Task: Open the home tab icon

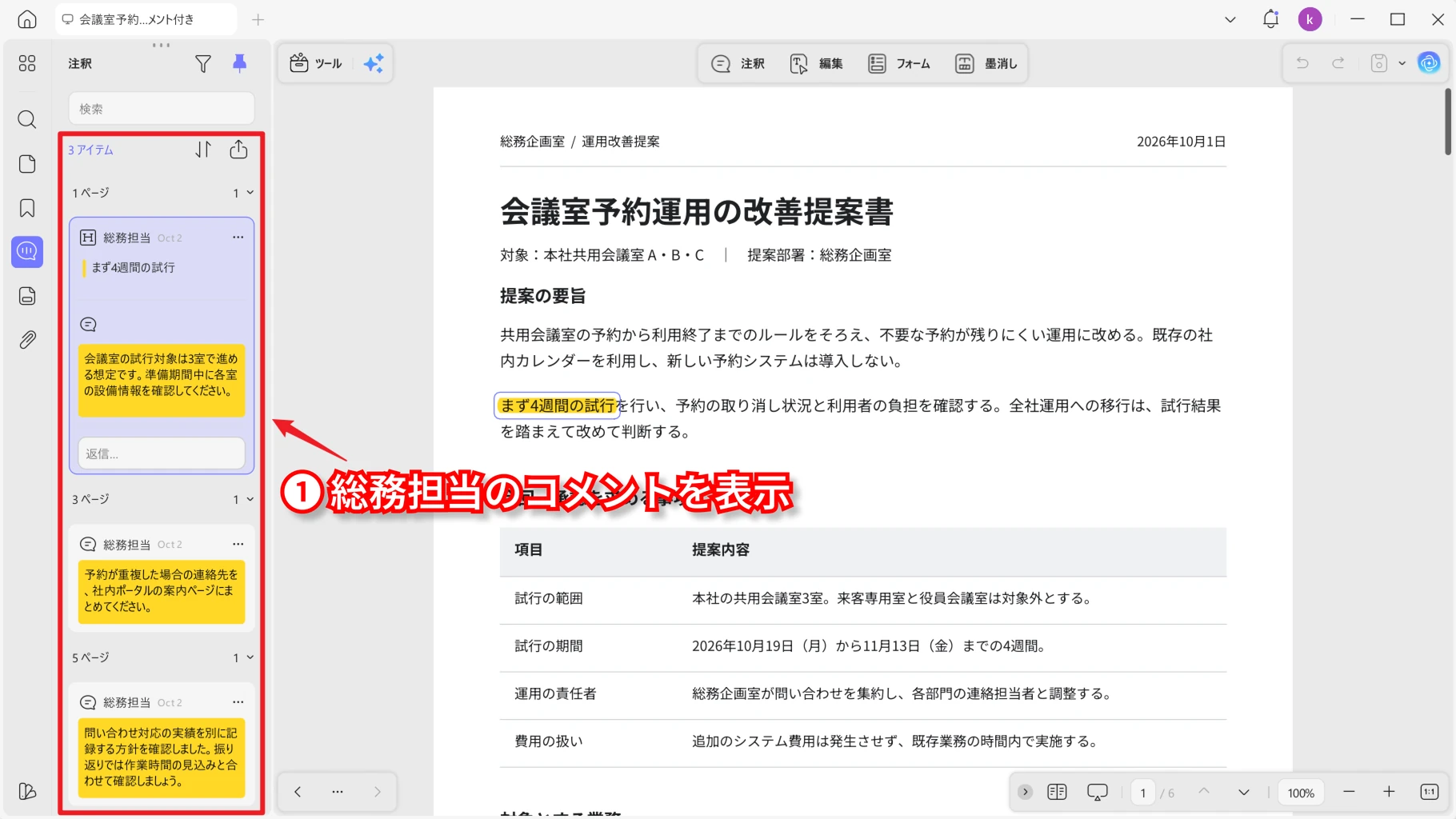Action: coord(27,19)
